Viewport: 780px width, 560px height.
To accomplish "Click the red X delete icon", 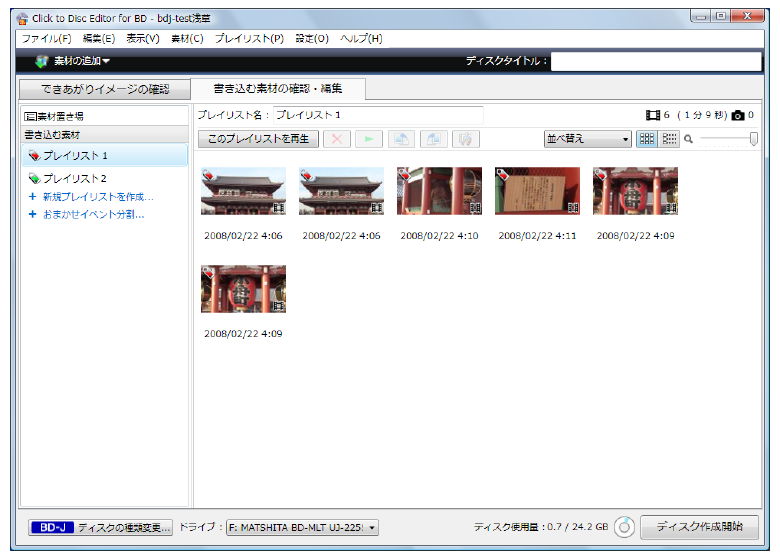I will (x=337, y=139).
